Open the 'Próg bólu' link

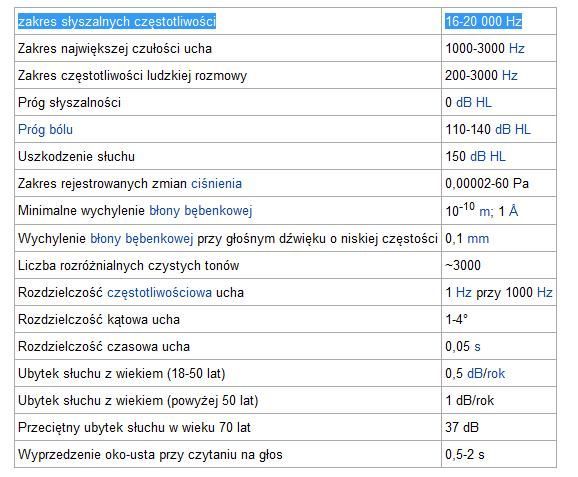45,129
